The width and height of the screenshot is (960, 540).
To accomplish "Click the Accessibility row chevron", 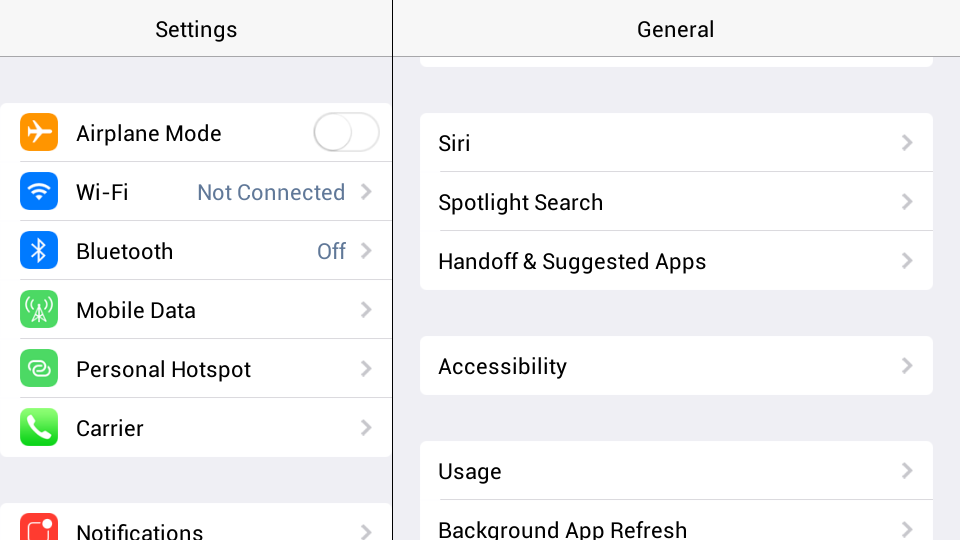I will pyautogui.click(x=907, y=366).
